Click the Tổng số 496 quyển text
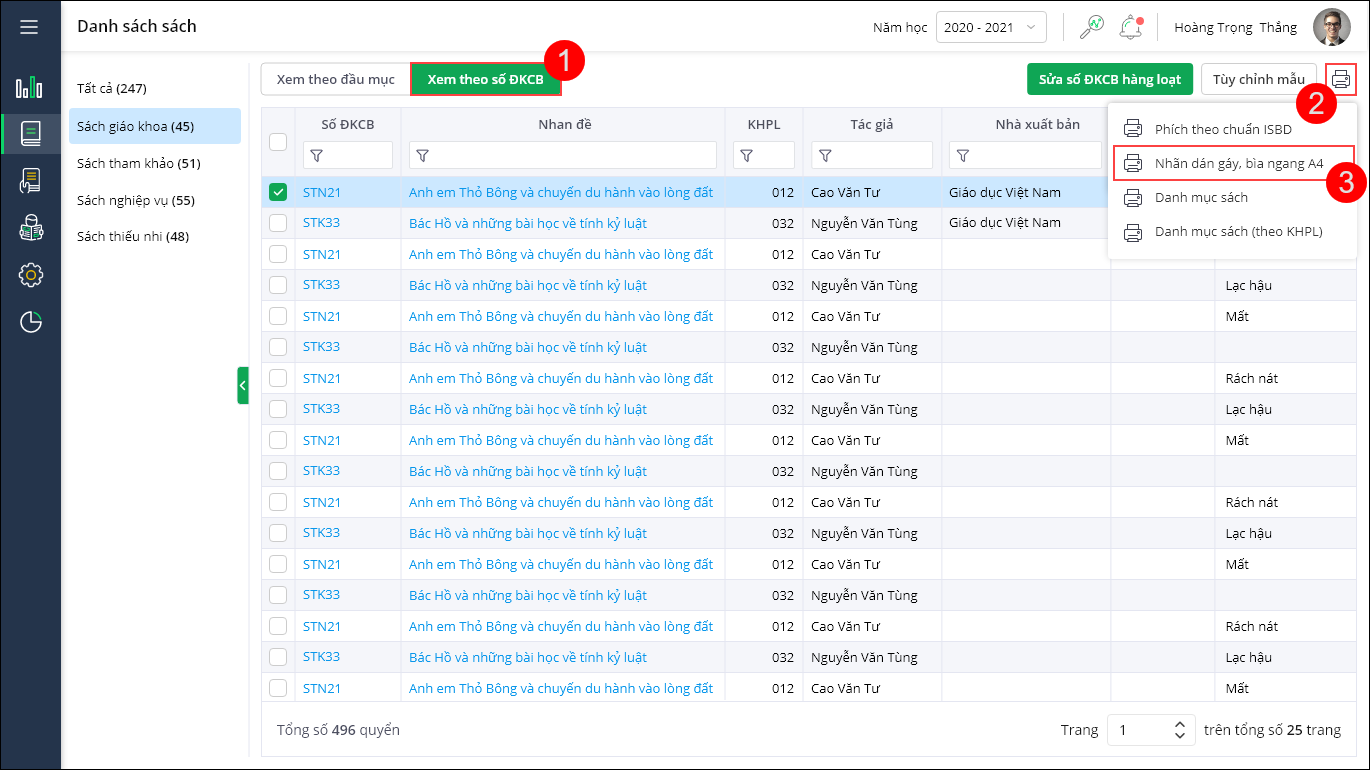Image resolution: width=1370 pixels, height=770 pixels. click(338, 730)
